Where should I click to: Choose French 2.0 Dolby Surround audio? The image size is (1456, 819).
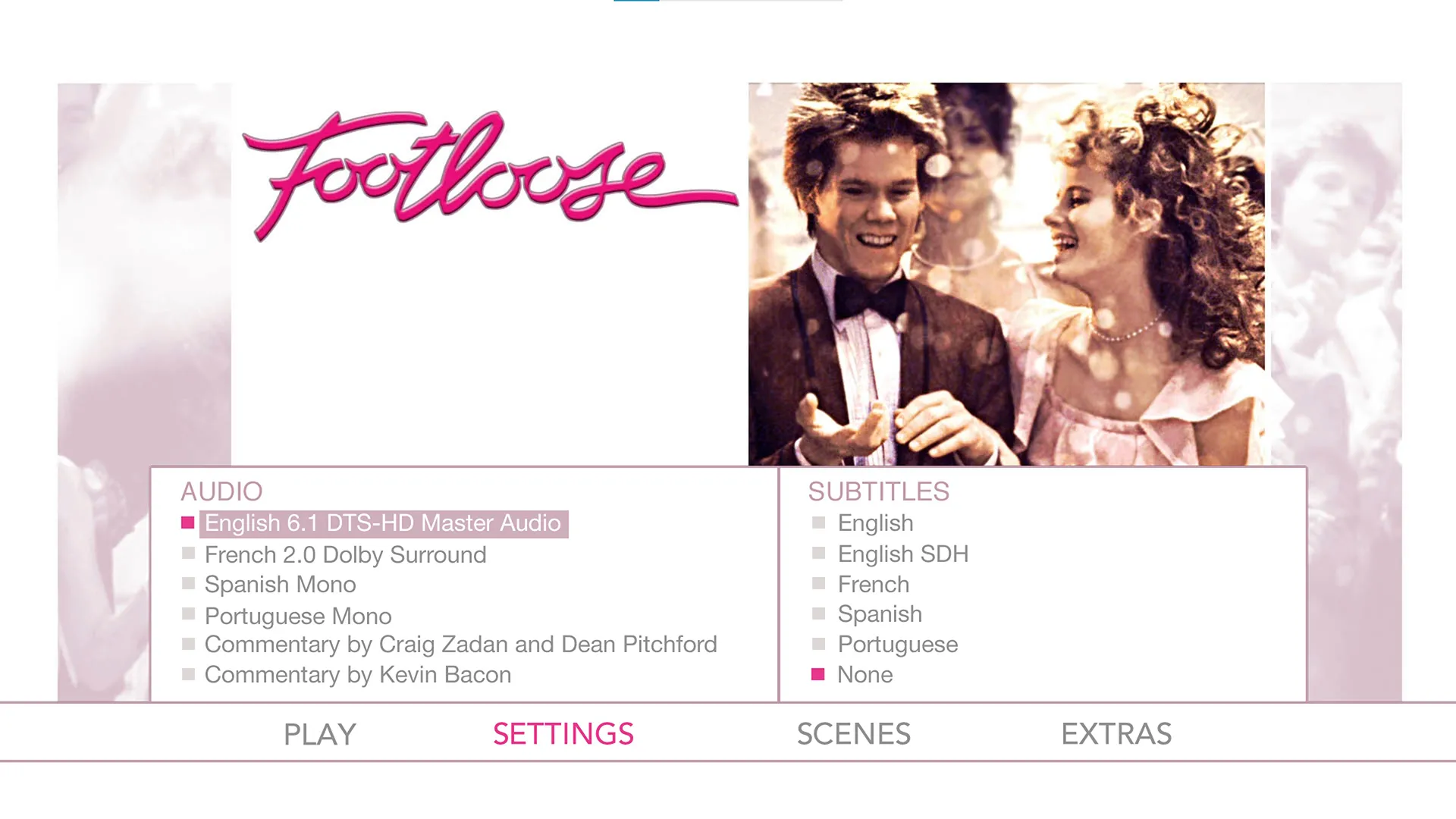click(x=345, y=555)
